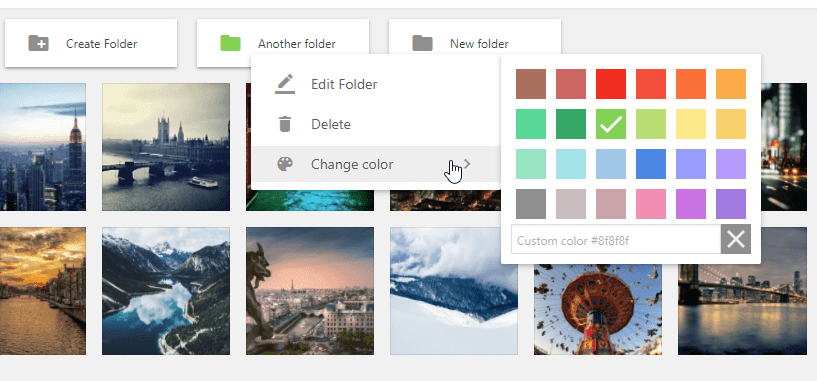This screenshot has height=381, width=817.
Task: Click the palette icon beside Change color
Action: [x=285, y=164]
